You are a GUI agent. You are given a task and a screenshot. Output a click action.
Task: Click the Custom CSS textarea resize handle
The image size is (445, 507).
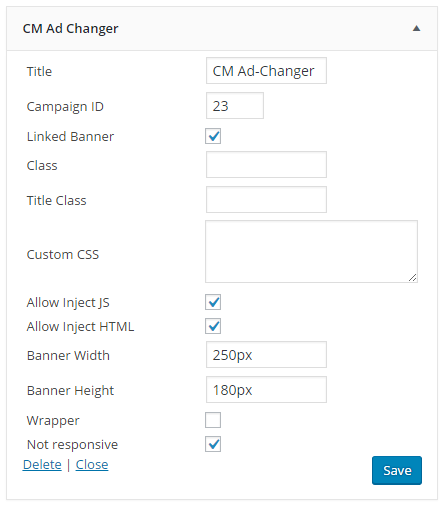click(413, 278)
